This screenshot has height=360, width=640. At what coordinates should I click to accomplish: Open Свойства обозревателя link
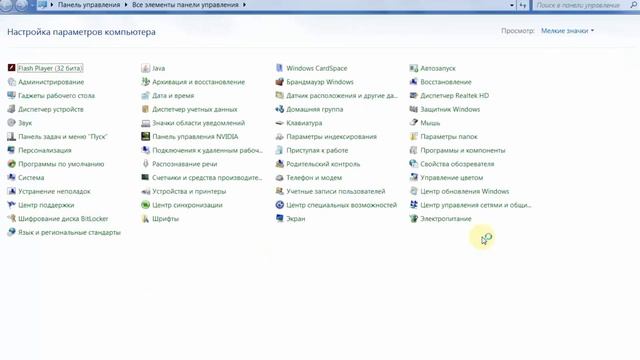pyautogui.click(x=457, y=164)
